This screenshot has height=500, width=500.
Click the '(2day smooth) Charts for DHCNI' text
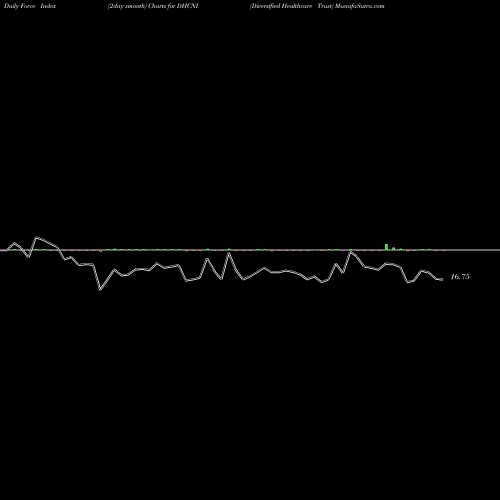(153, 6)
